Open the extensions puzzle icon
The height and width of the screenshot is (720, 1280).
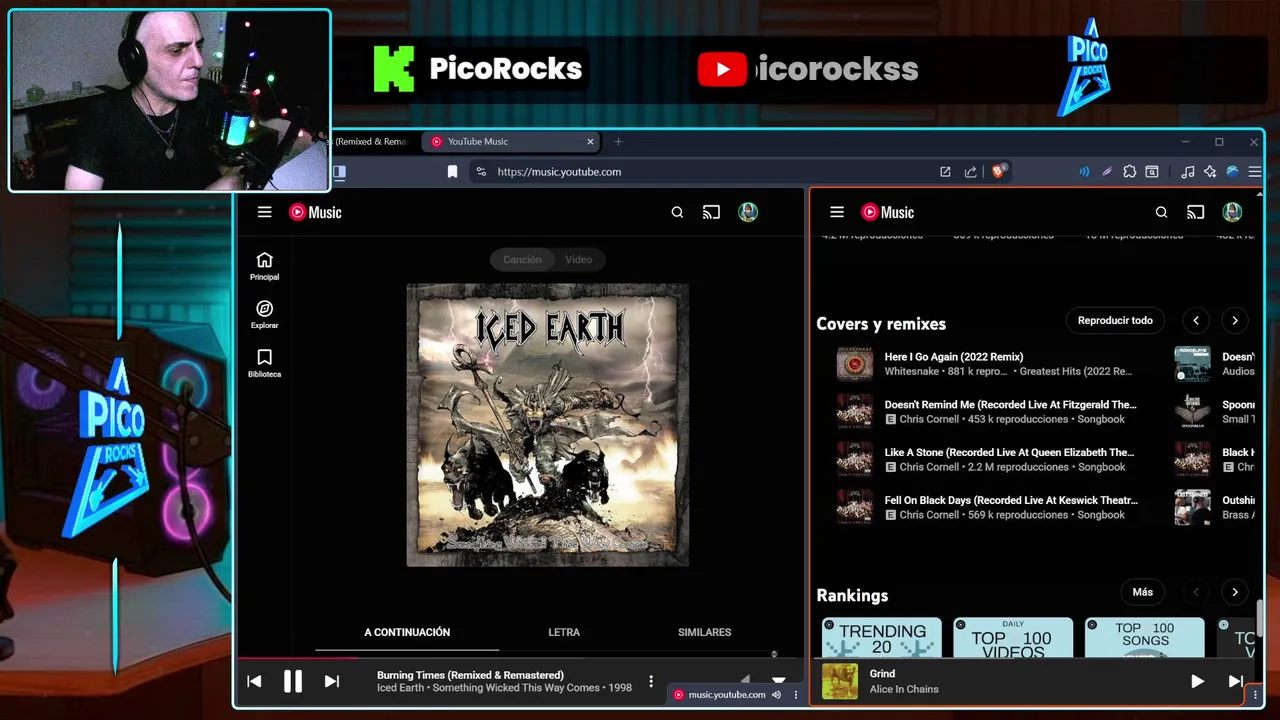coord(1129,172)
